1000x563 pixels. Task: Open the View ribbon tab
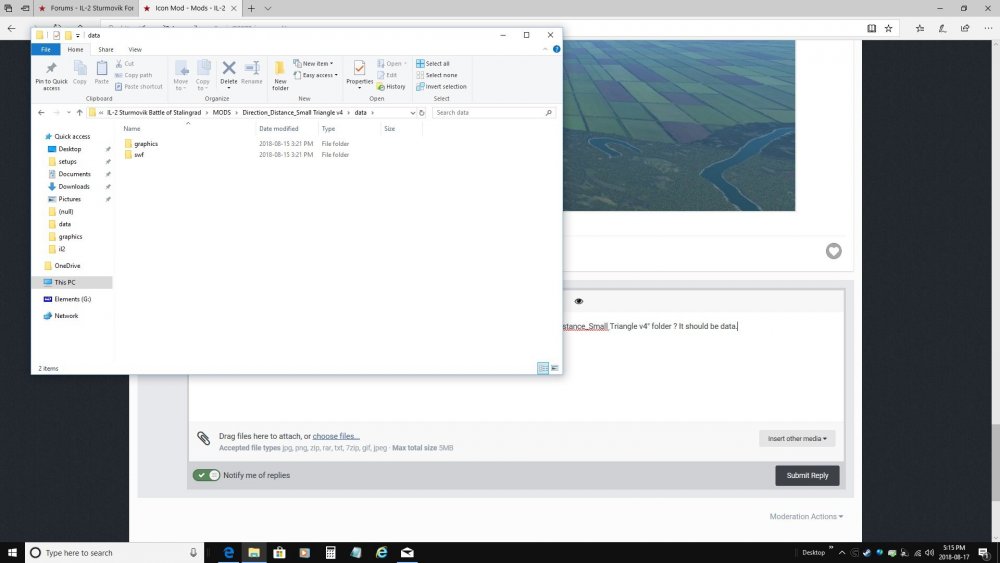point(135,49)
